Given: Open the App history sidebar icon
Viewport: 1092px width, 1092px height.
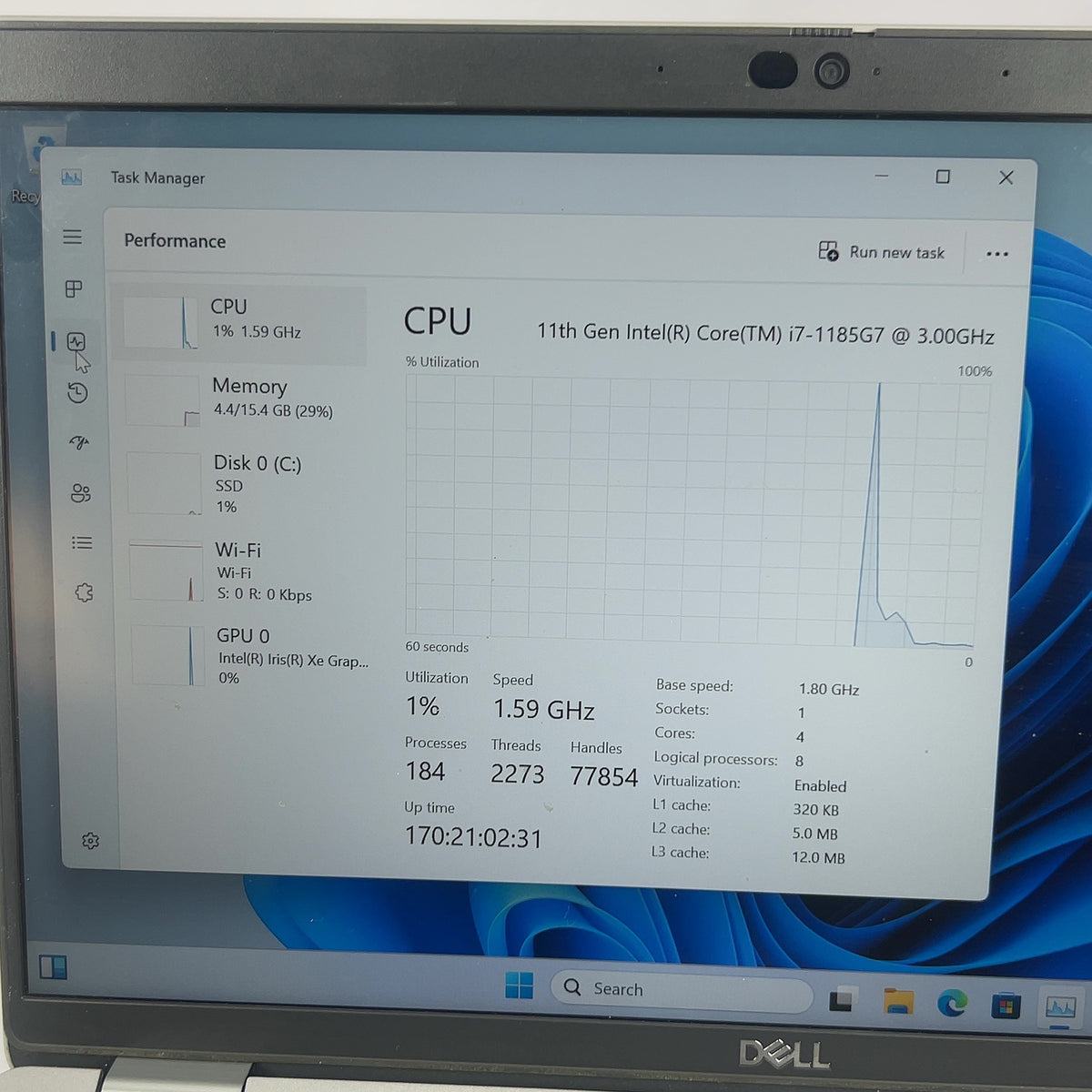Looking at the screenshot, I should point(78,393).
